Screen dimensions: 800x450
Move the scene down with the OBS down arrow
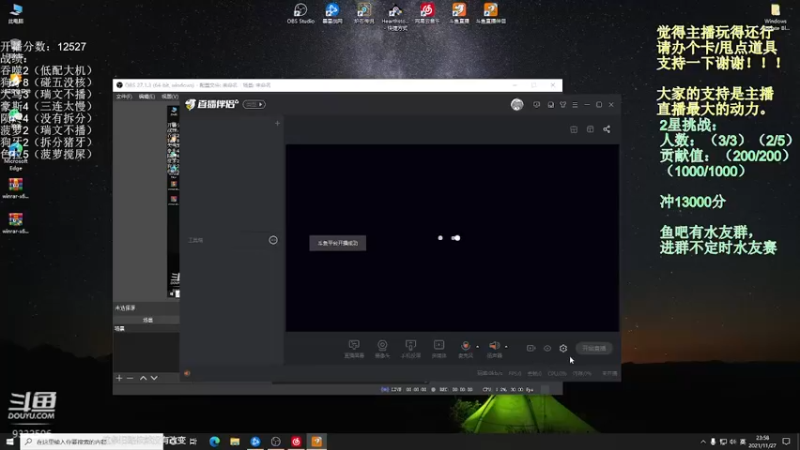pos(154,378)
